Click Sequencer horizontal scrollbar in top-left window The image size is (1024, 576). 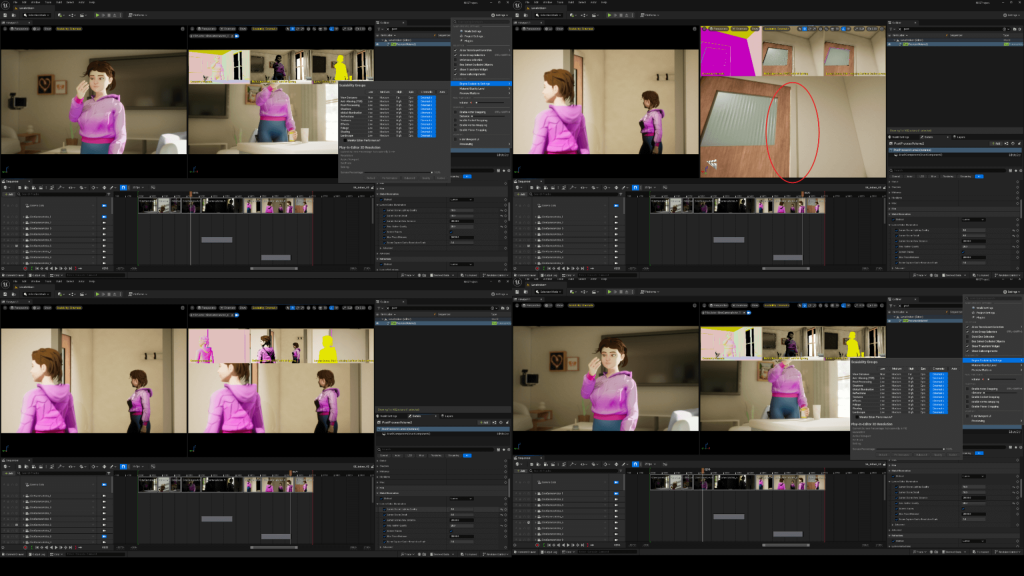point(274,268)
